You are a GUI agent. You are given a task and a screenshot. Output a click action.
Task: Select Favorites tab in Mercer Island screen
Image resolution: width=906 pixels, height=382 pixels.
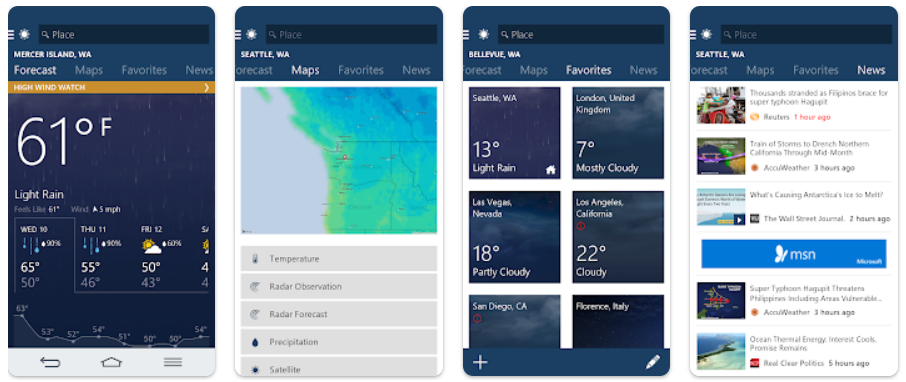[144, 70]
